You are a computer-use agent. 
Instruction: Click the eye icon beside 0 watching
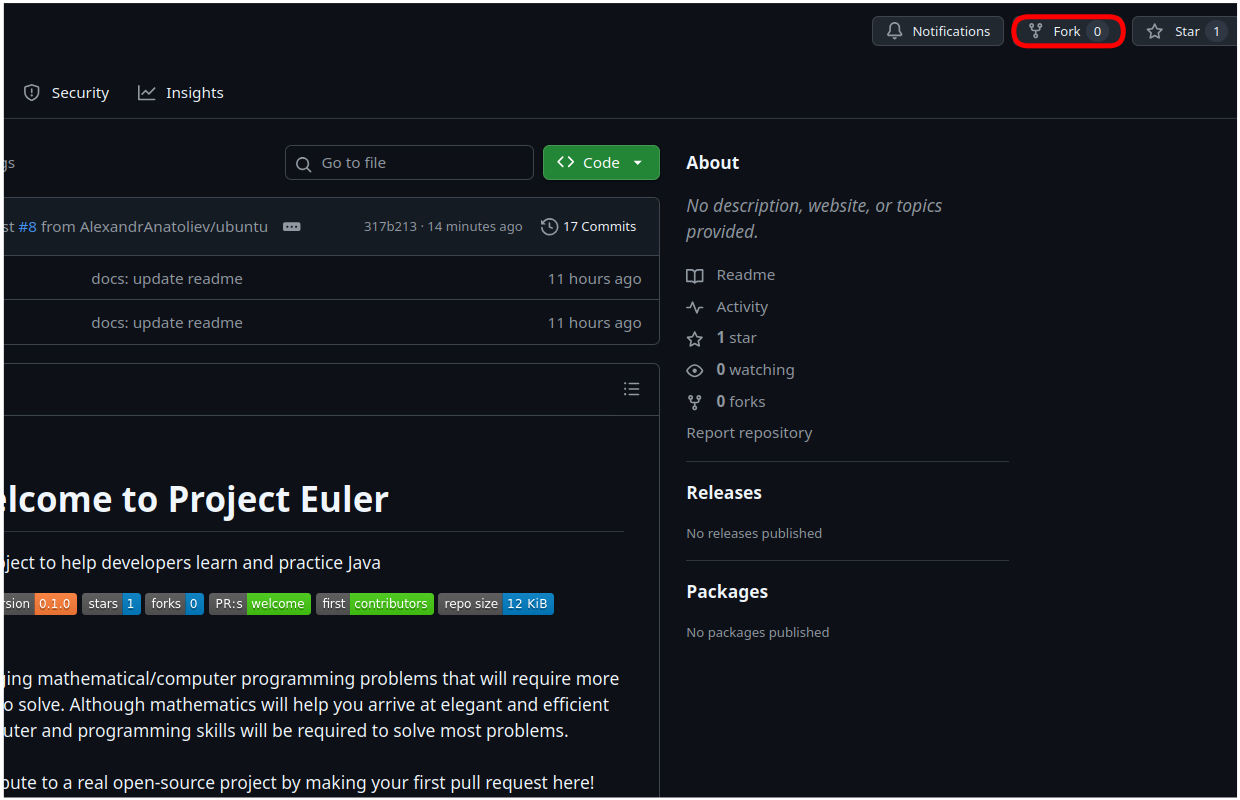(x=695, y=371)
